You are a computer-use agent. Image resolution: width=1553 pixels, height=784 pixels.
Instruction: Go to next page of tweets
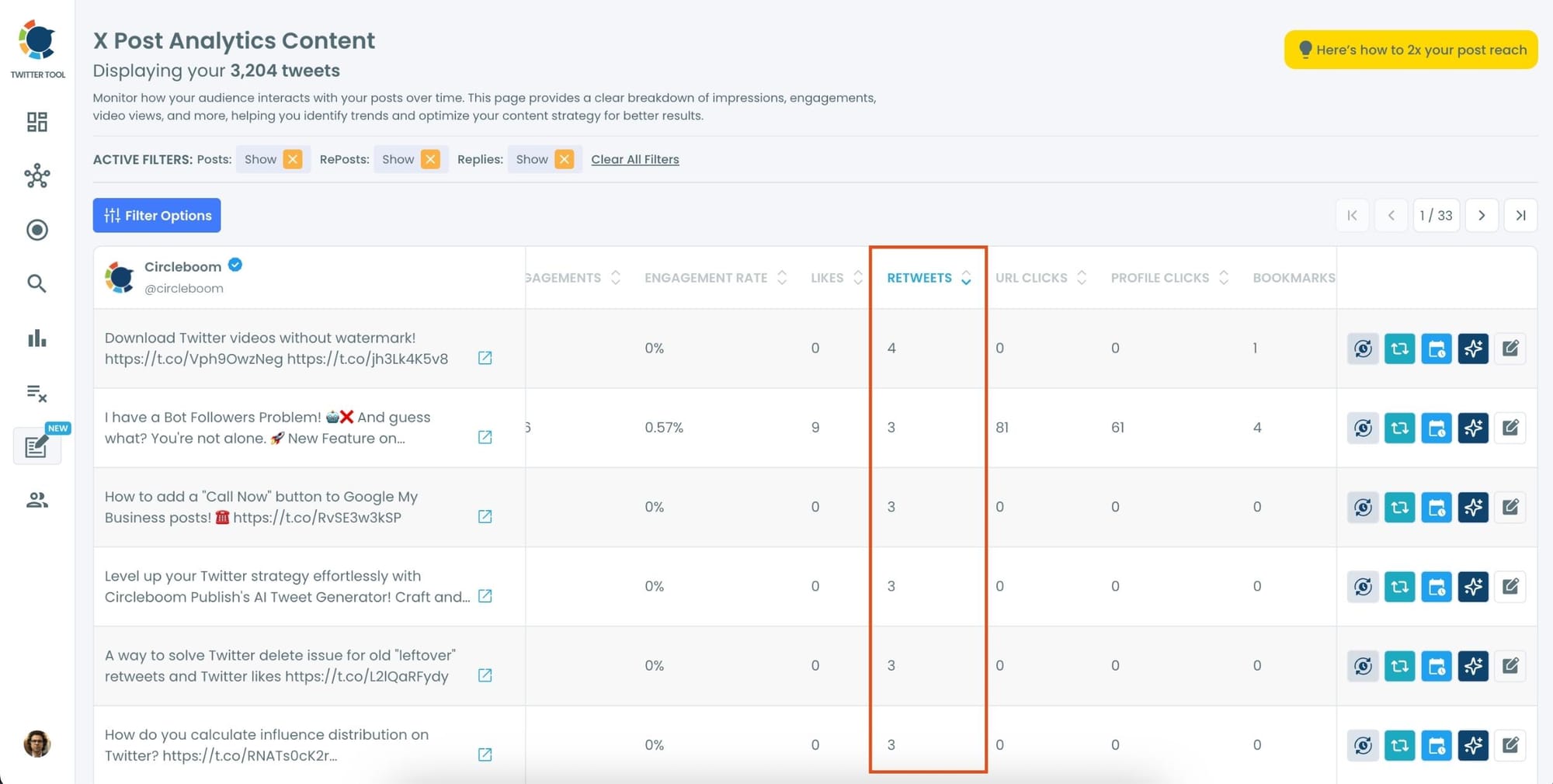click(x=1482, y=215)
